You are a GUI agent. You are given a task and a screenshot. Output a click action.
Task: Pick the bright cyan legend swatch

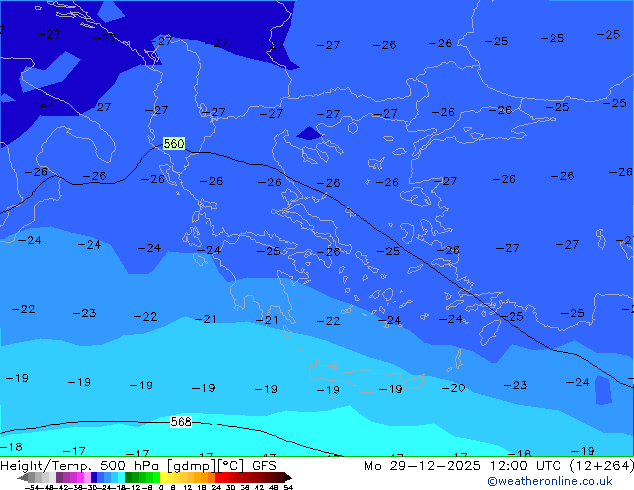coord(122,477)
